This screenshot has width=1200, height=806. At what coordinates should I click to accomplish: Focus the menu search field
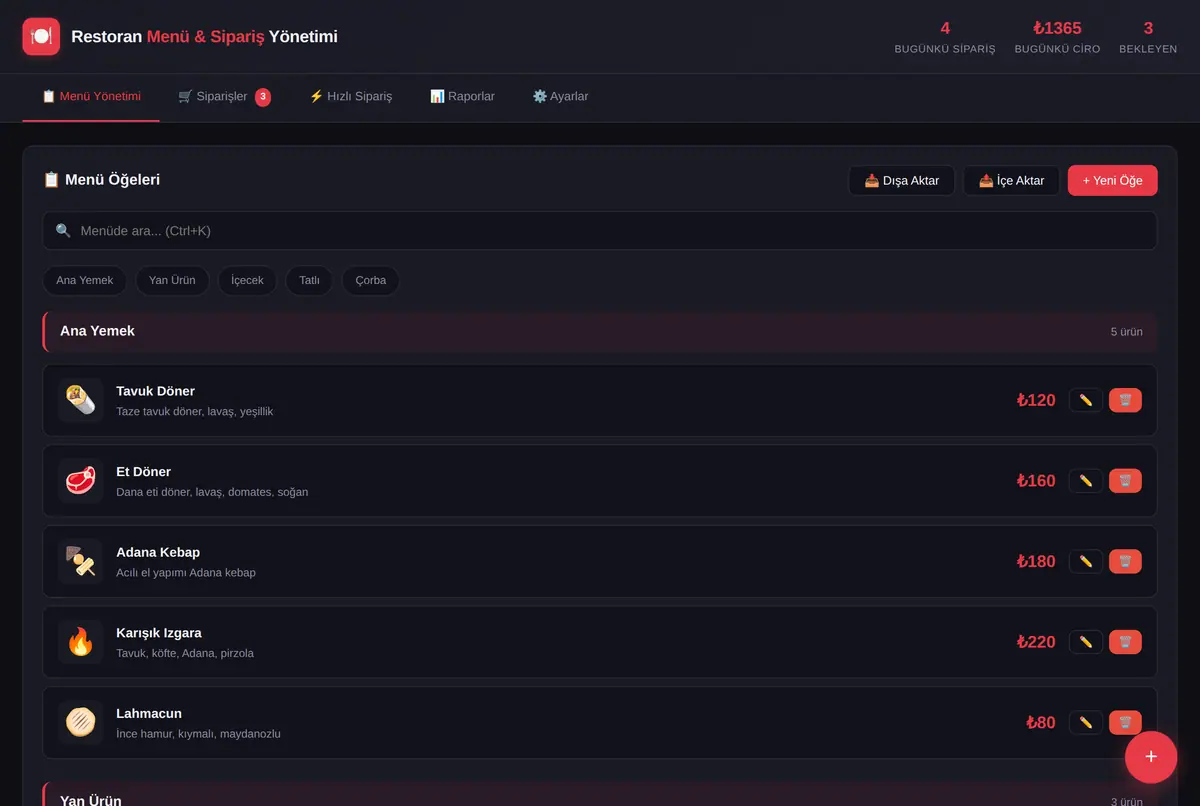(600, 231)
